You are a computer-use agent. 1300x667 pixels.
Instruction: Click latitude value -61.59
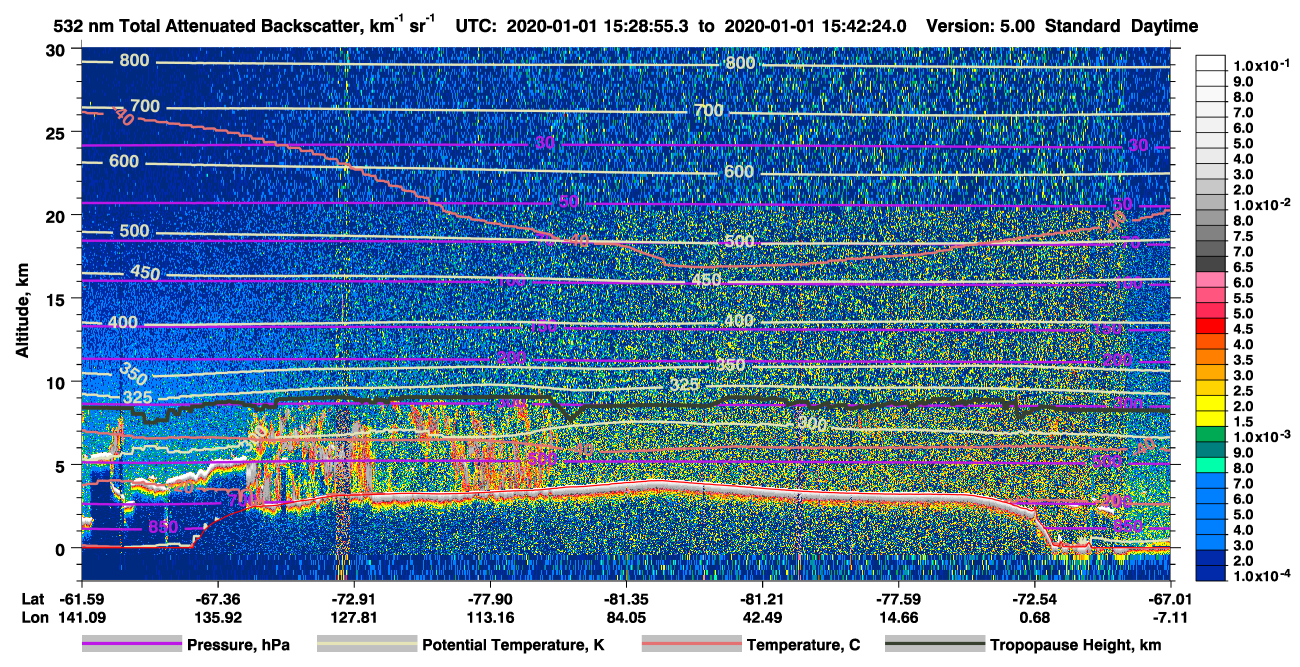pyautogui.click(x=81, y=599)
